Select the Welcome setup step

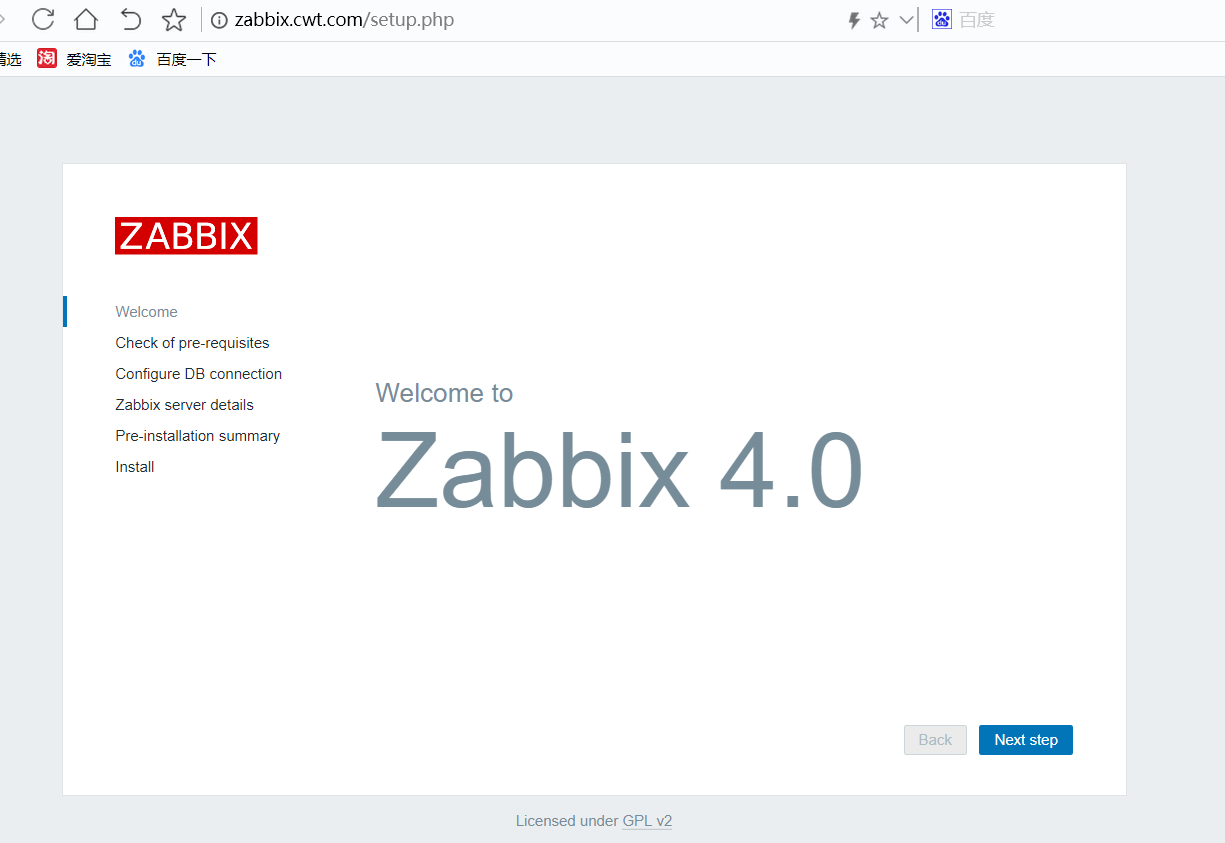[146, 312]
